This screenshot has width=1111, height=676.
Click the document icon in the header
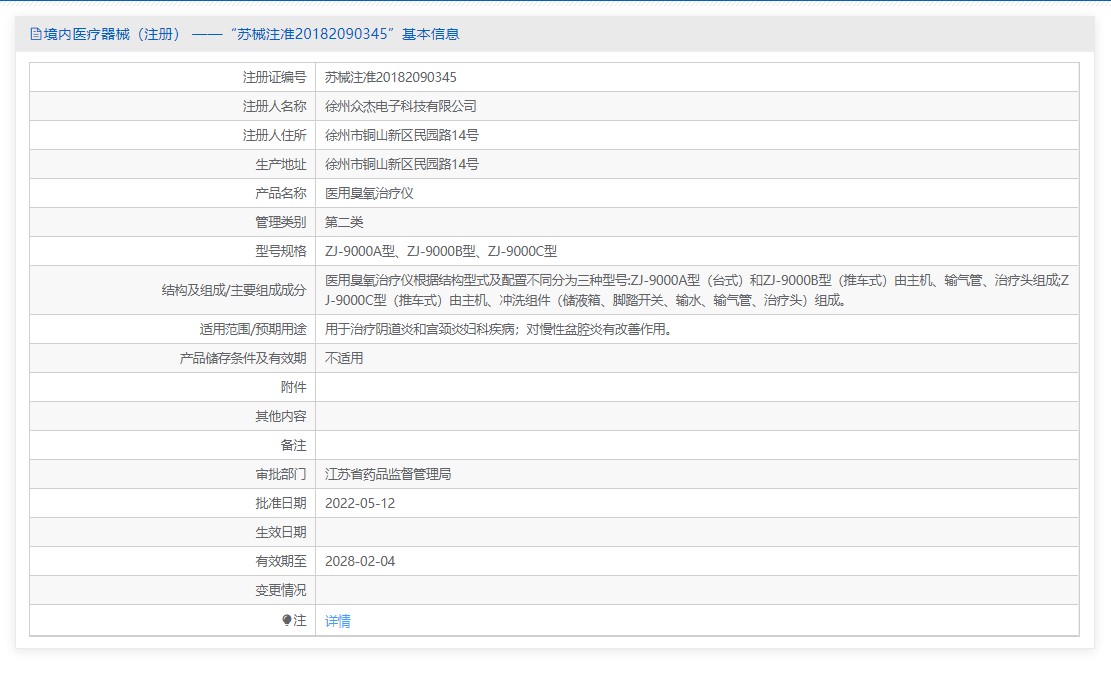coord(36,34)
